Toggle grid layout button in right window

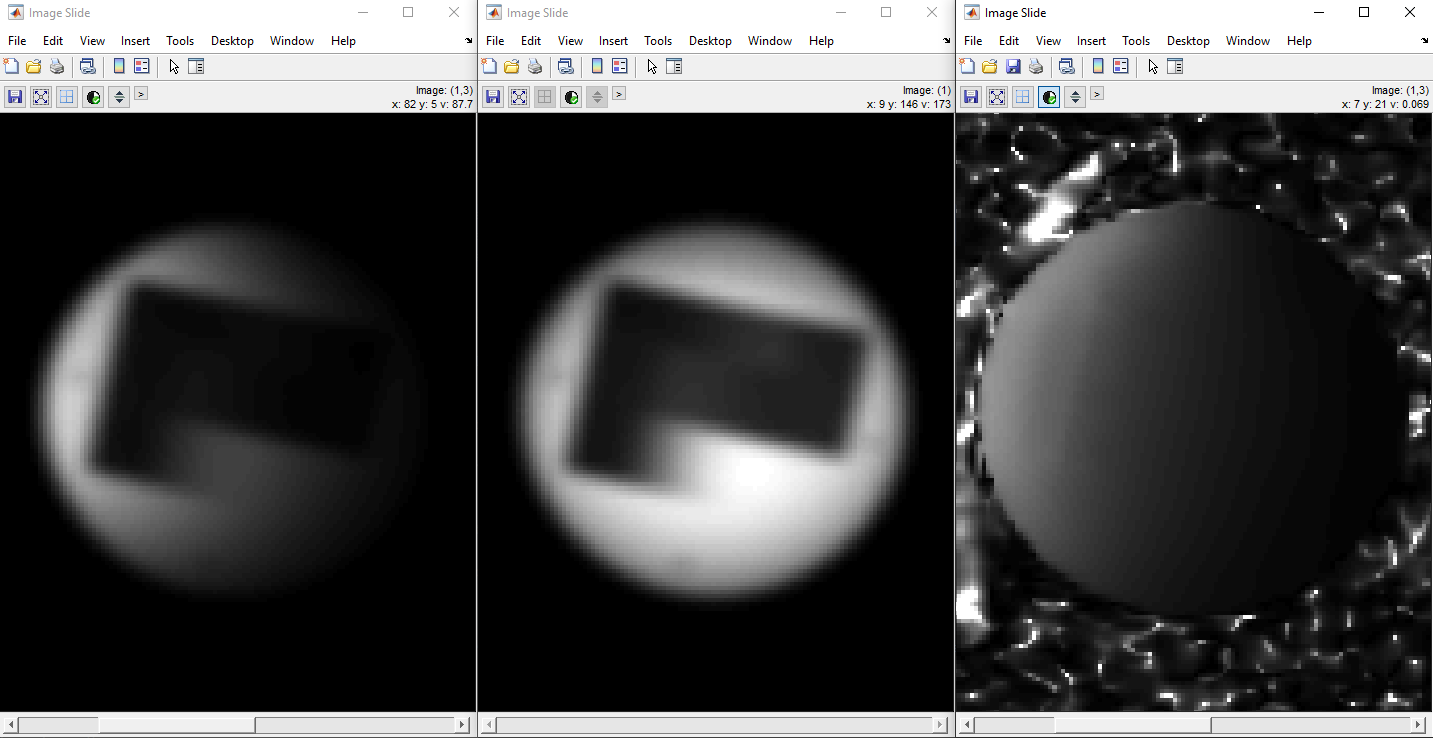click(x=1023, y=97)
